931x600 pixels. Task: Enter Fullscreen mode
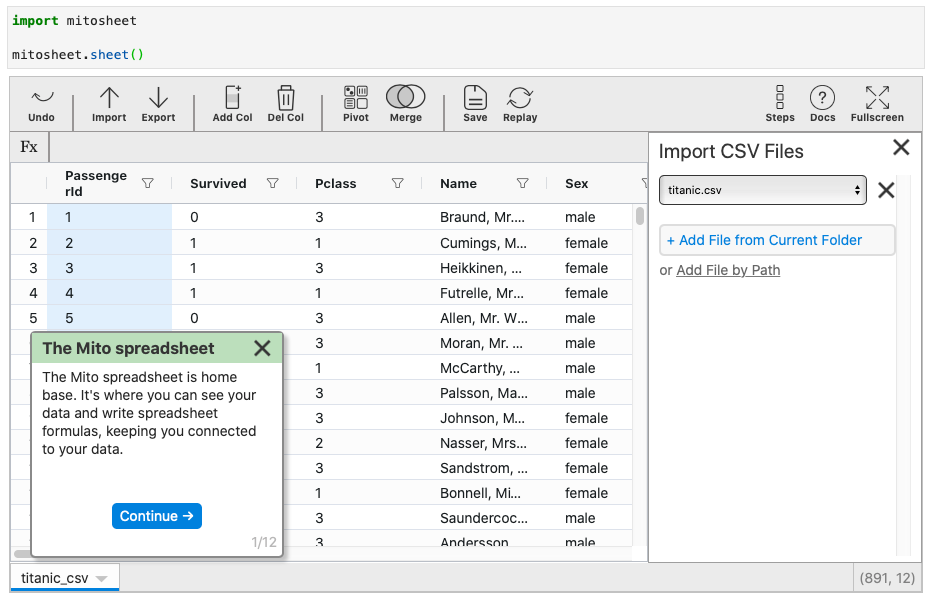coord(877,98)
